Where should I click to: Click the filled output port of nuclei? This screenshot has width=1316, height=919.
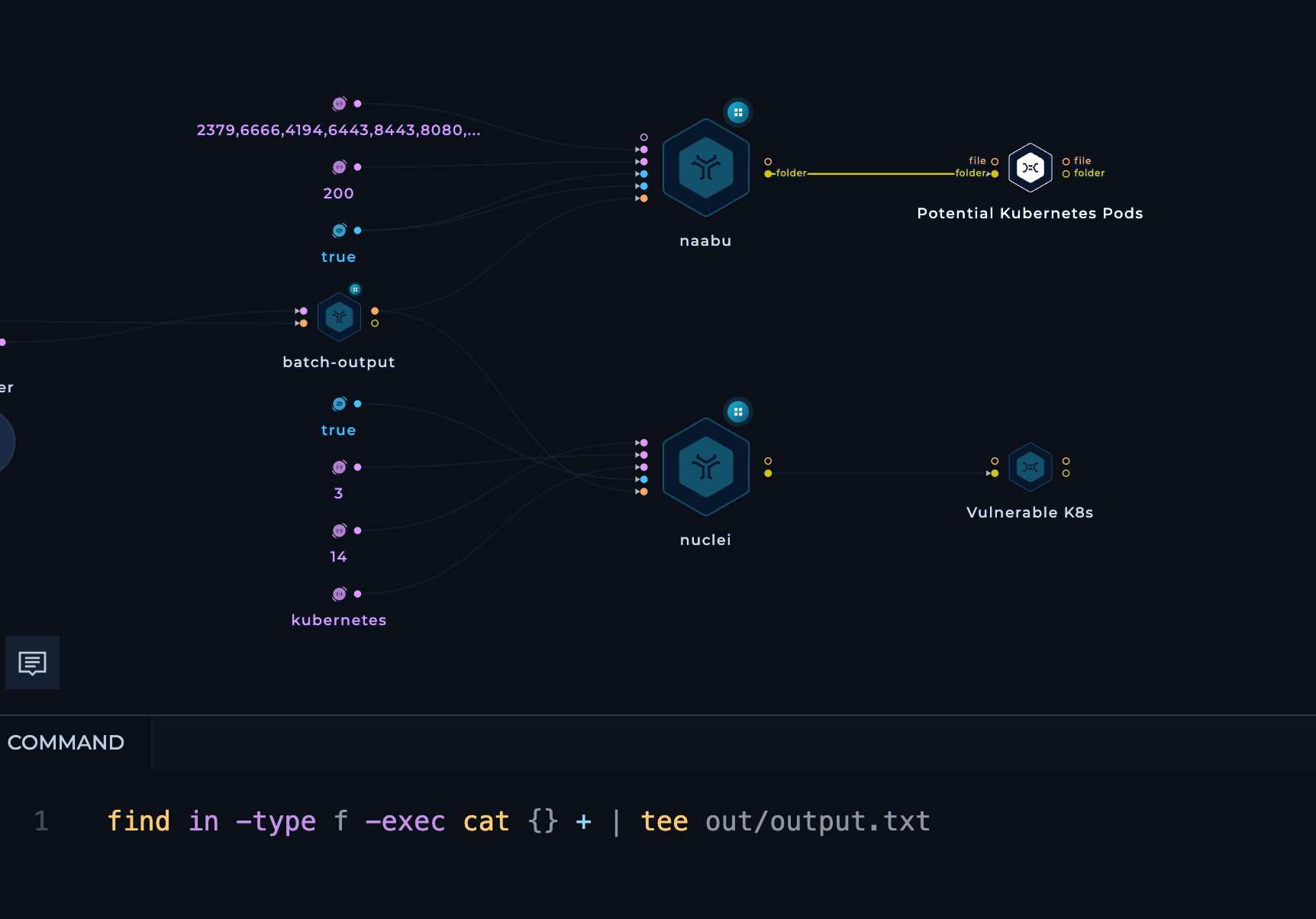pyautogui.click(x=768, y=473)
